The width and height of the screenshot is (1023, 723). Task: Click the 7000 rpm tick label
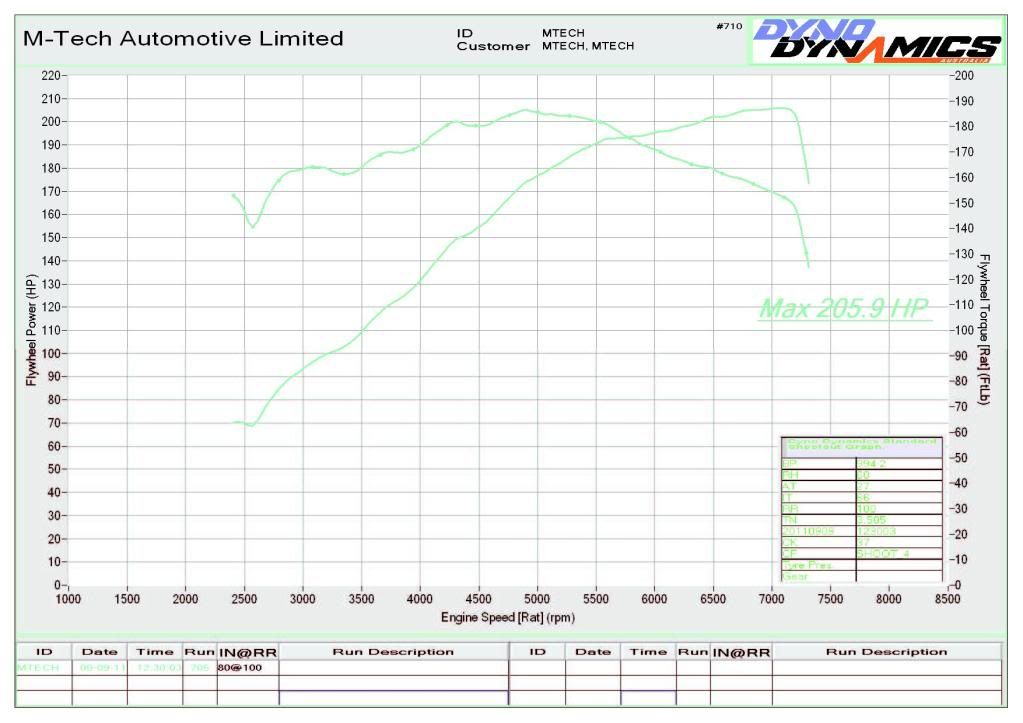(x=772, y=599)
